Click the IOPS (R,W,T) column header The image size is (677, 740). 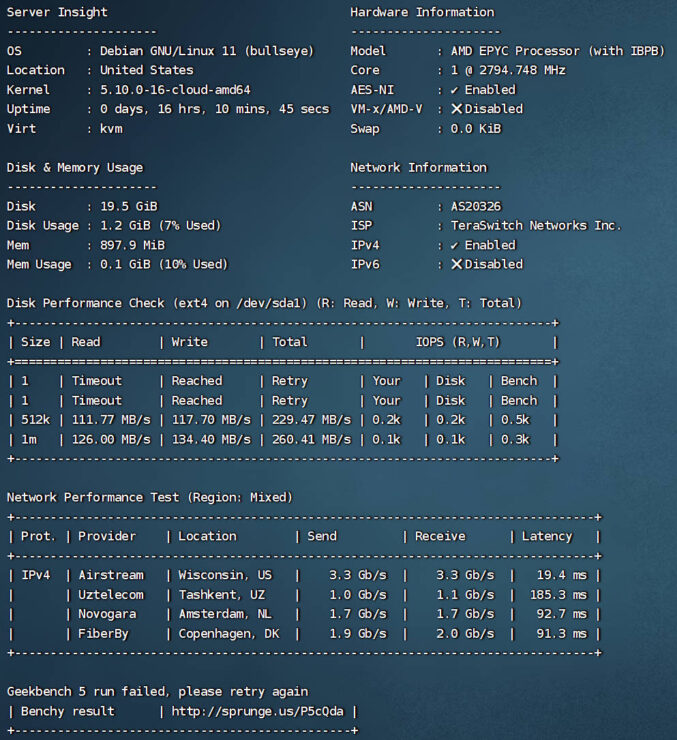(x=458, y=342)
